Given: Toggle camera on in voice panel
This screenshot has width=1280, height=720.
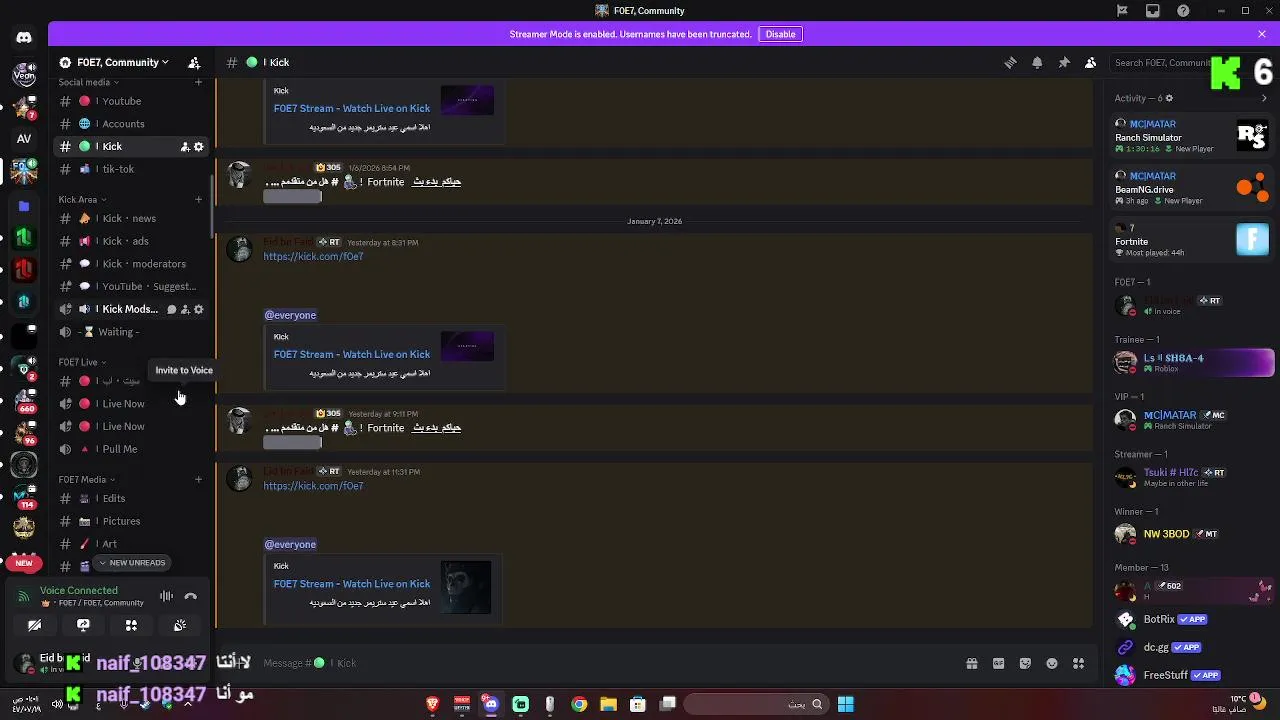Looking at the screenshot, I should point(35,625).
